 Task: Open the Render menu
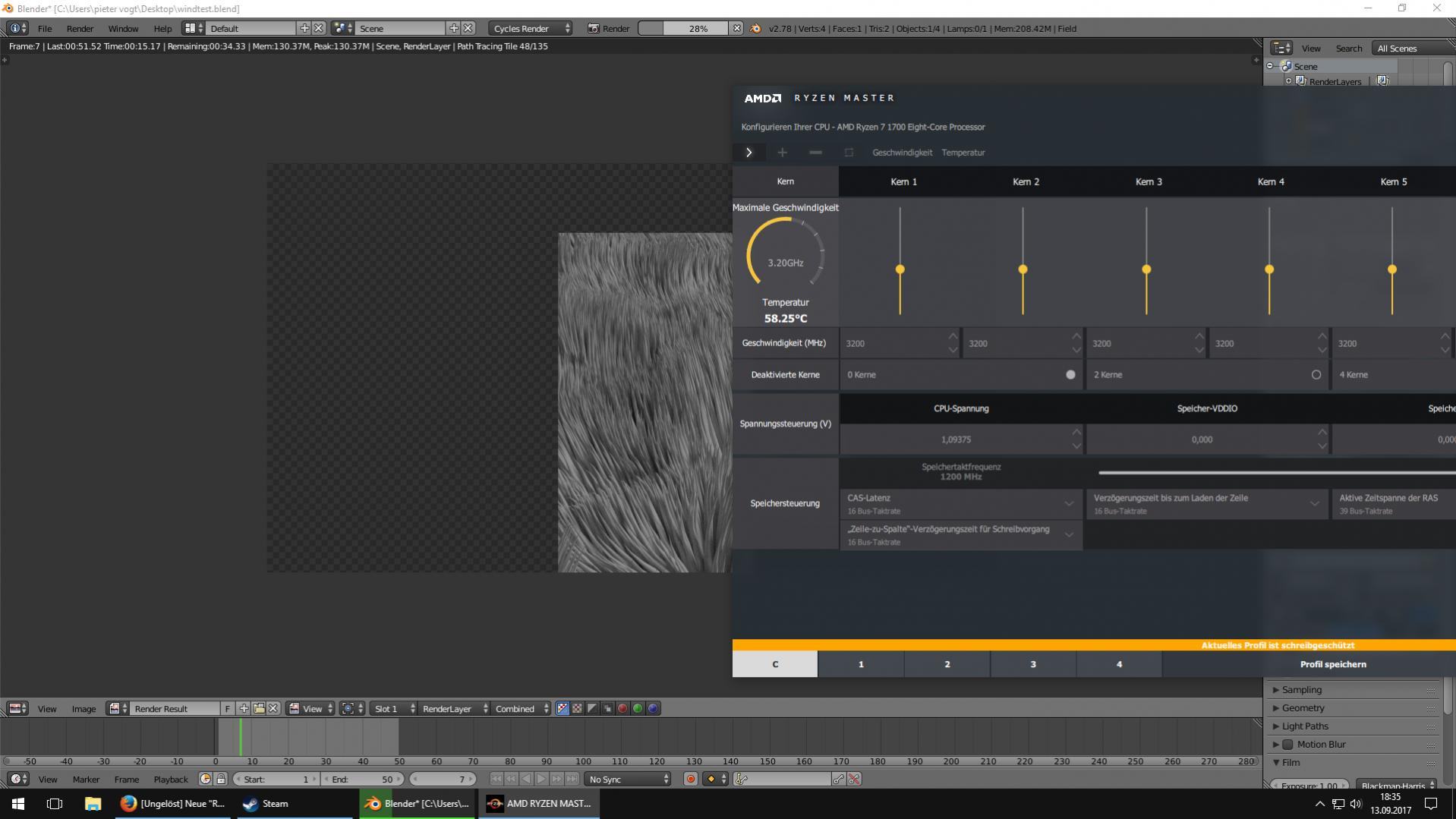pos(80,28)
